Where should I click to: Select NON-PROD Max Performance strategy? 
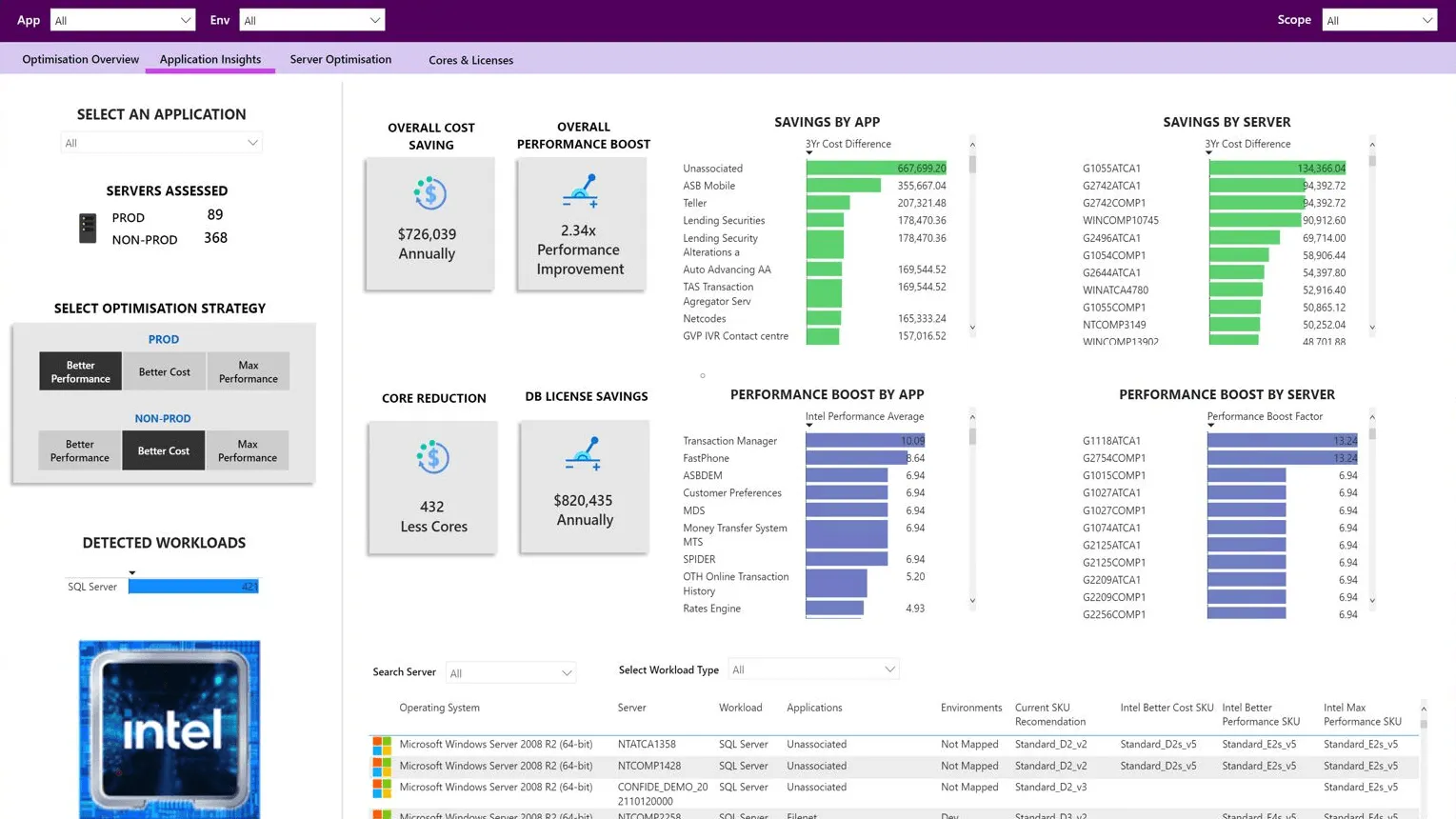click(x=247, y=450)
